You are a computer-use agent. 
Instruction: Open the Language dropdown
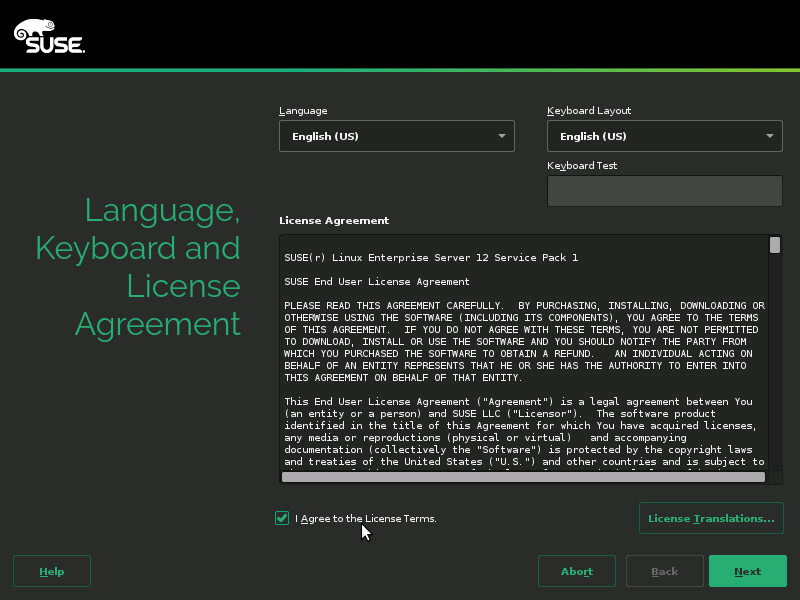(396, 136)
